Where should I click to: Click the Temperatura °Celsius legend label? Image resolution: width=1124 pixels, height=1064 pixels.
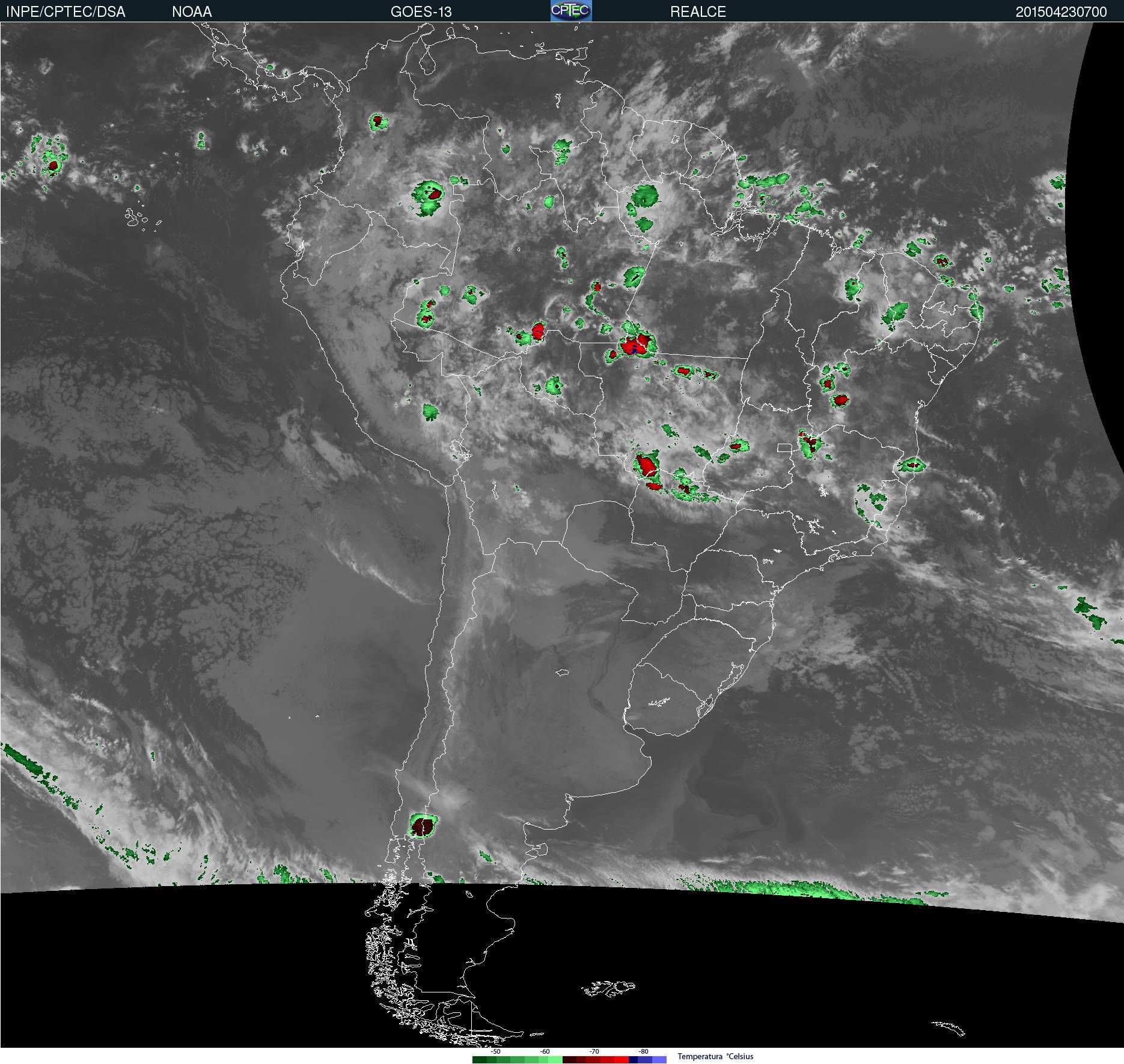[x=715, y=1056]
